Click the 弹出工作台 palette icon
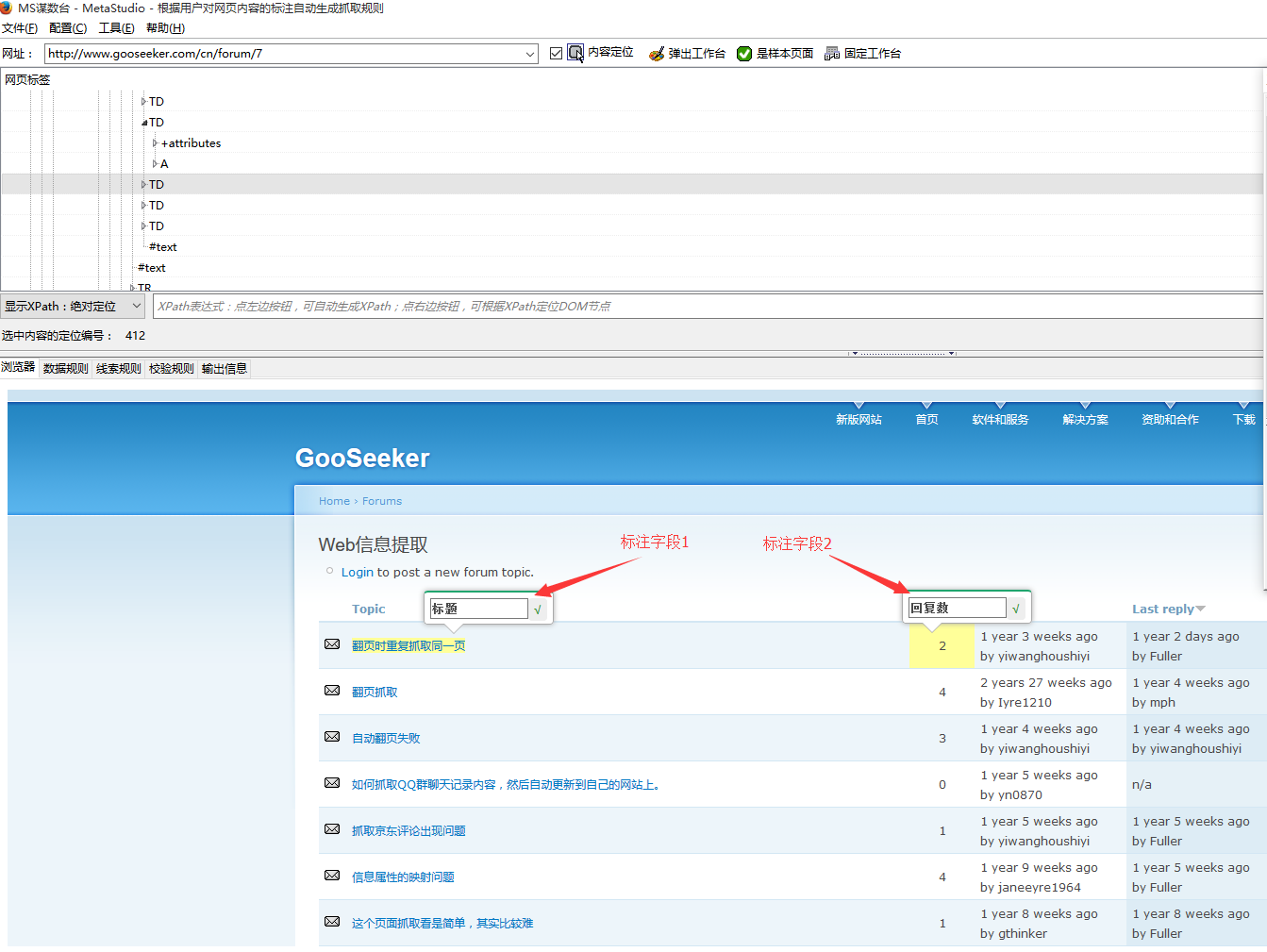The image size is (1267, 952). pyautogui.click(x=657, y=54)
